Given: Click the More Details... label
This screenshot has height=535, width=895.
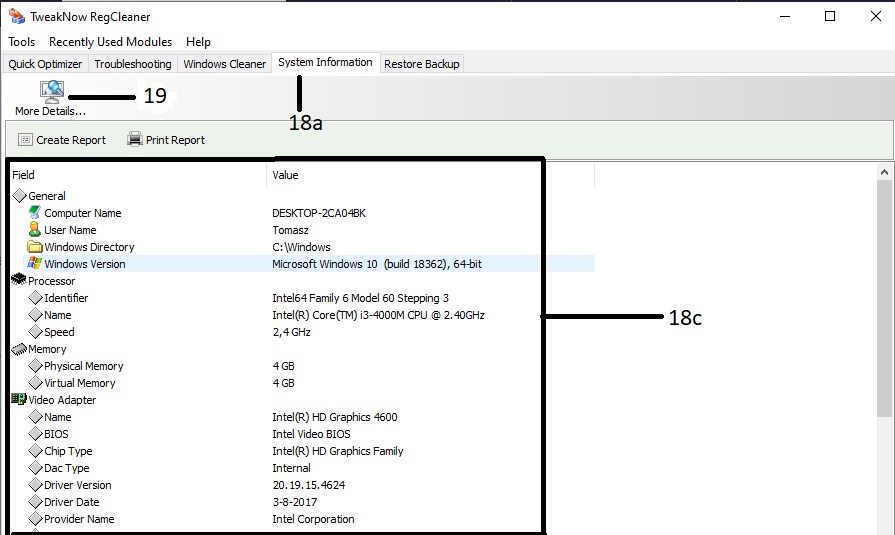Looking at the screenshot, I should pyautogui.click(x=50, y=111).
